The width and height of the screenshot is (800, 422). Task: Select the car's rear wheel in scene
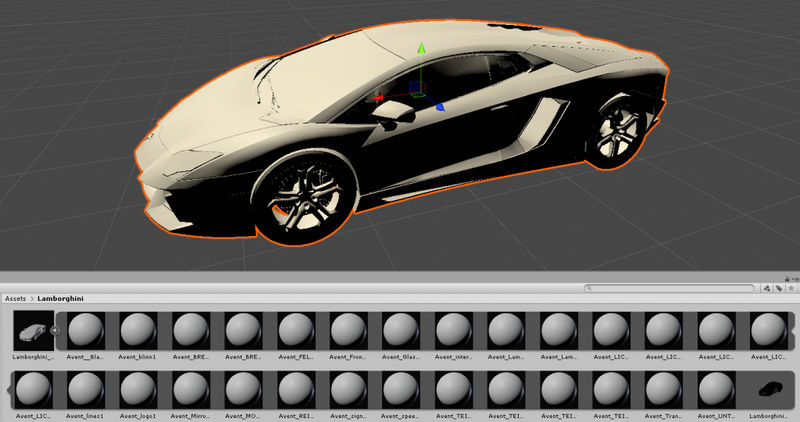(x=617, y=132)
